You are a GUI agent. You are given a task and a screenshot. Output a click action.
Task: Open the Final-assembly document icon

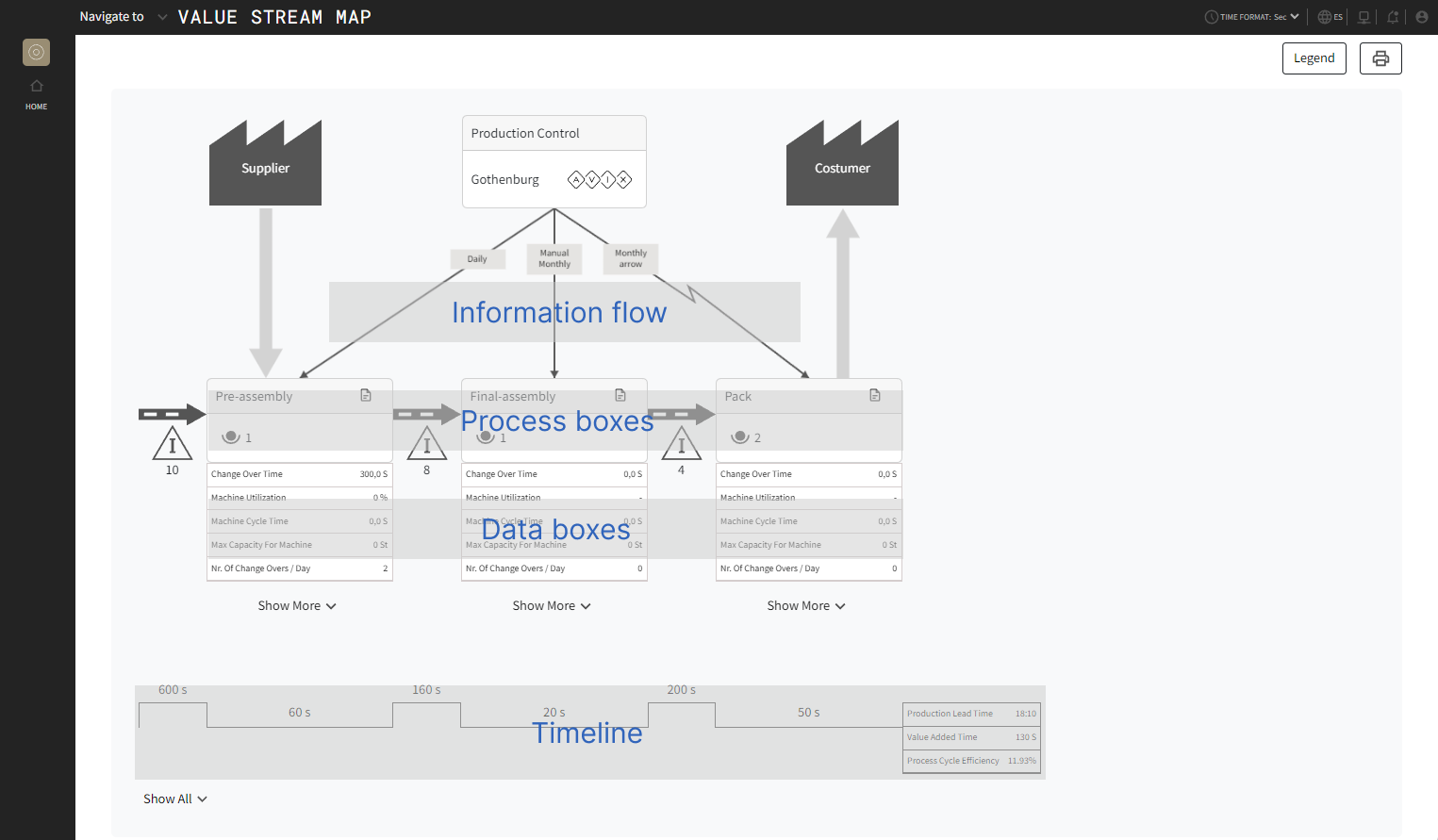point(620,396)
